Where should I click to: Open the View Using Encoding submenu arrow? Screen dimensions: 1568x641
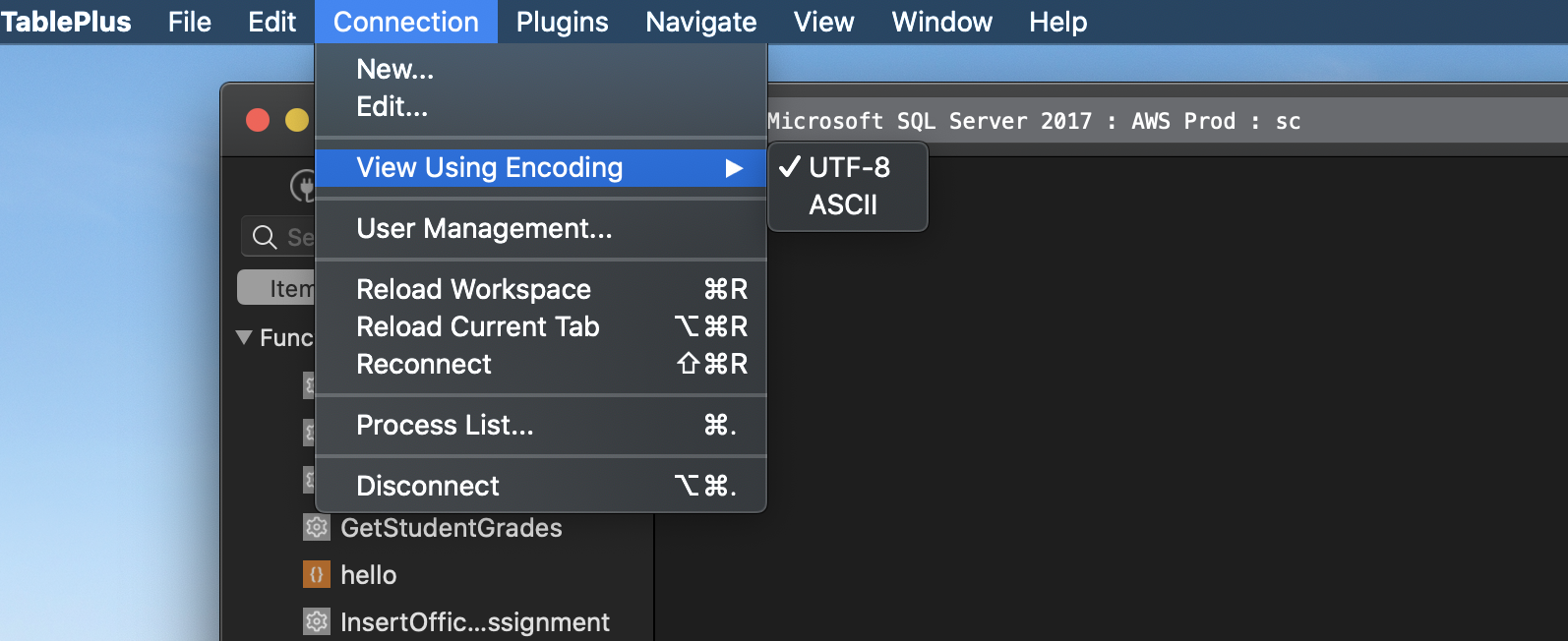click(734, 168)
